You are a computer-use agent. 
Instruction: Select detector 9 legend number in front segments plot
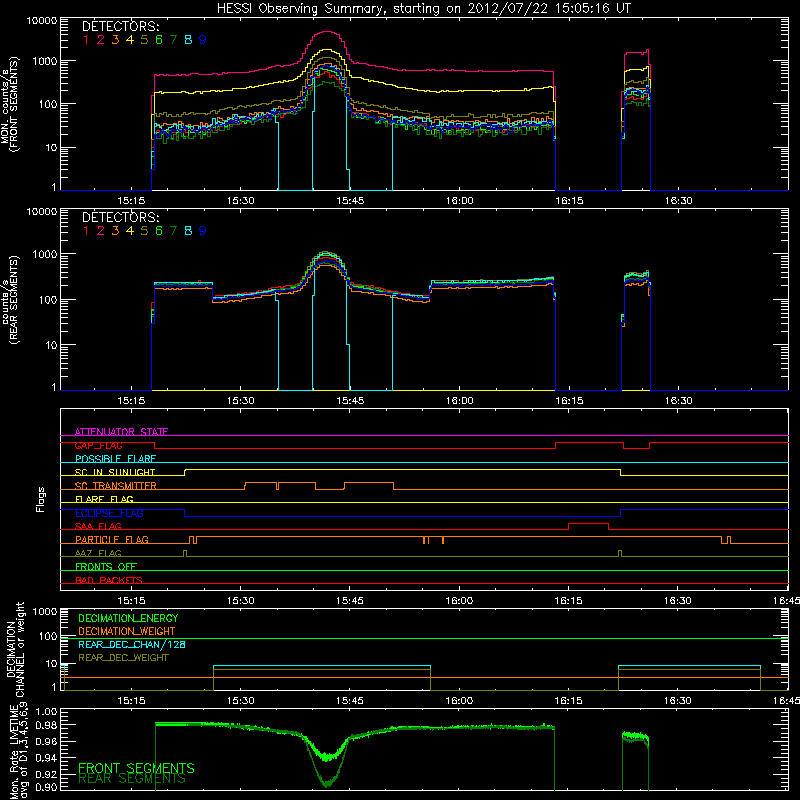click(x=203, y=40)
